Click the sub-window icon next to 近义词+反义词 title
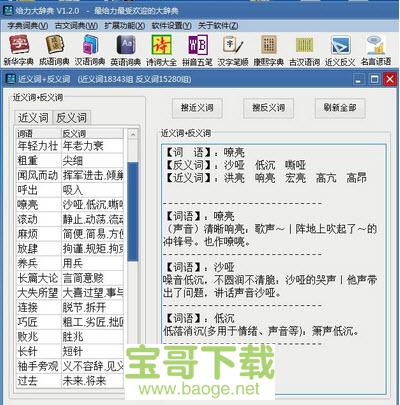400x405 pixels. (11, 79)
